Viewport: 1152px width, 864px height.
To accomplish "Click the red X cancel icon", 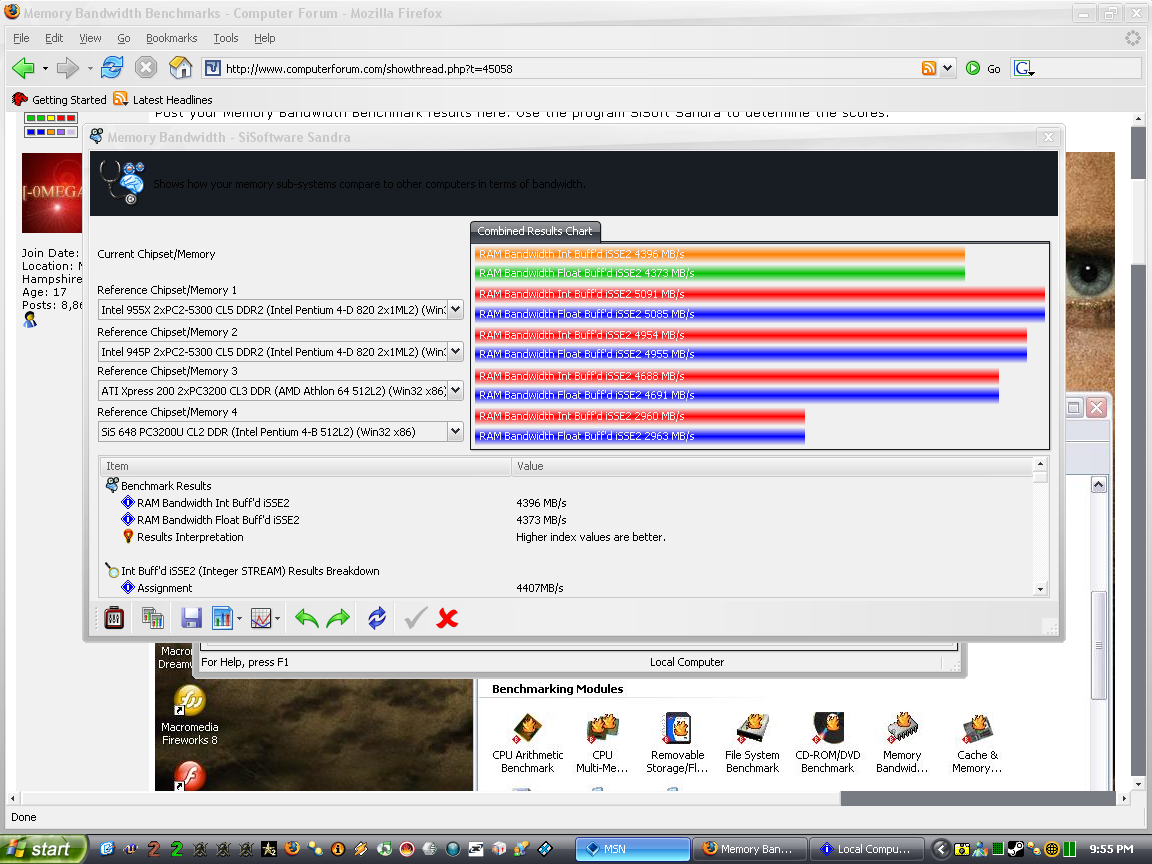I will (x=448, y=618).
